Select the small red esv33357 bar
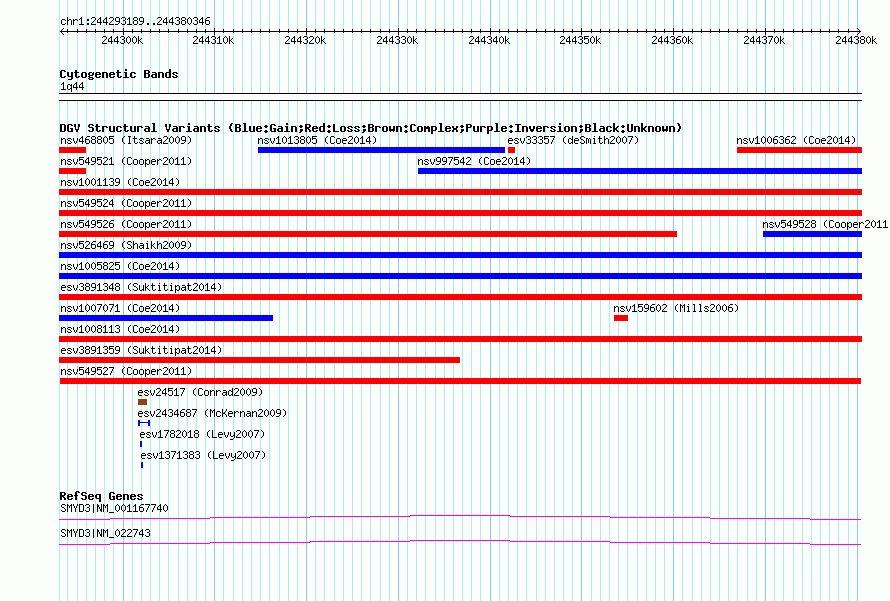 tap(511, 150)
